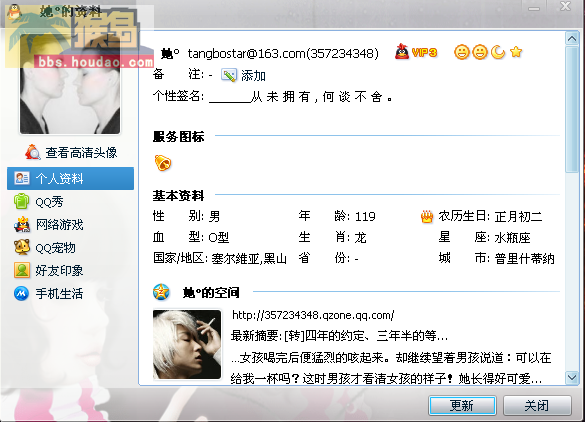The width and height of the screenshot is (585, 422).
Task: Click the 她°的空间 section heading
Action: [211, 293]
